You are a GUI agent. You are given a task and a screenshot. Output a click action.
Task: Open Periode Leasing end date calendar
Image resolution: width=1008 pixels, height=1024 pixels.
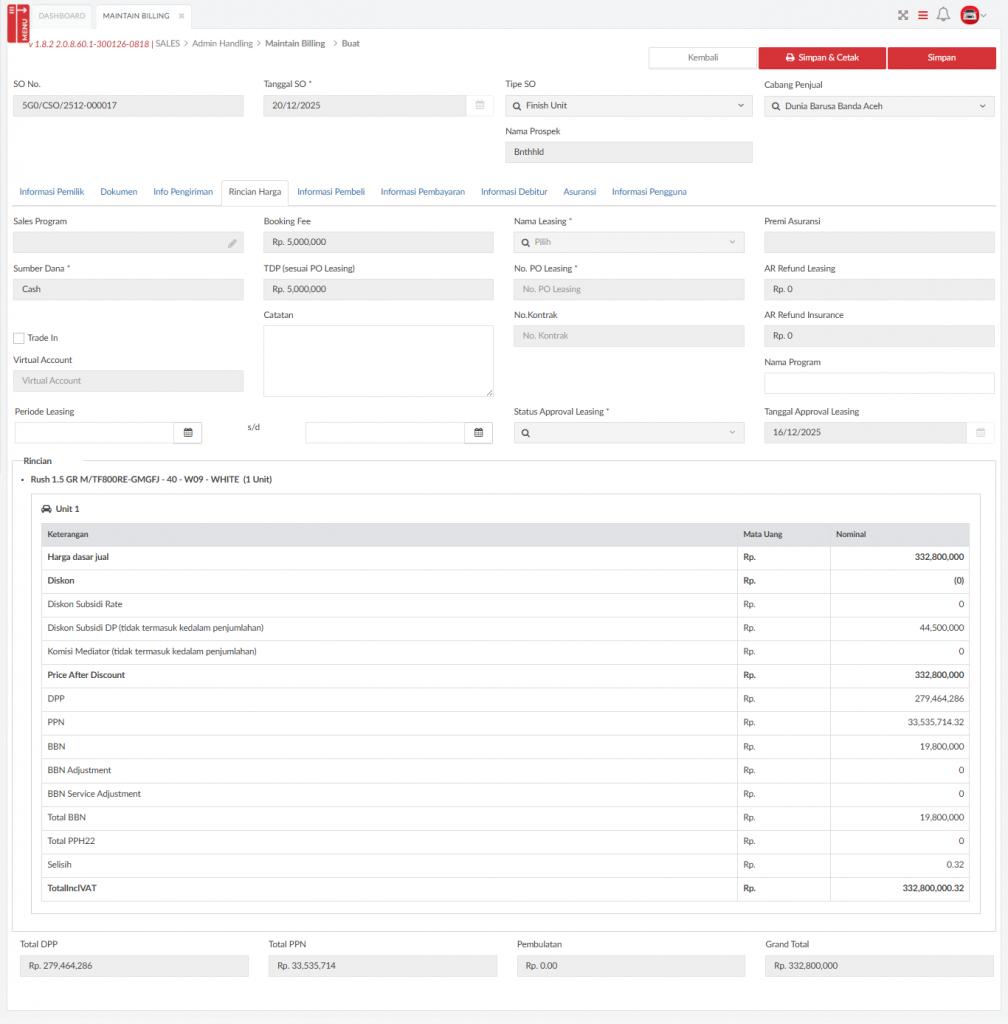pos(479,433)
